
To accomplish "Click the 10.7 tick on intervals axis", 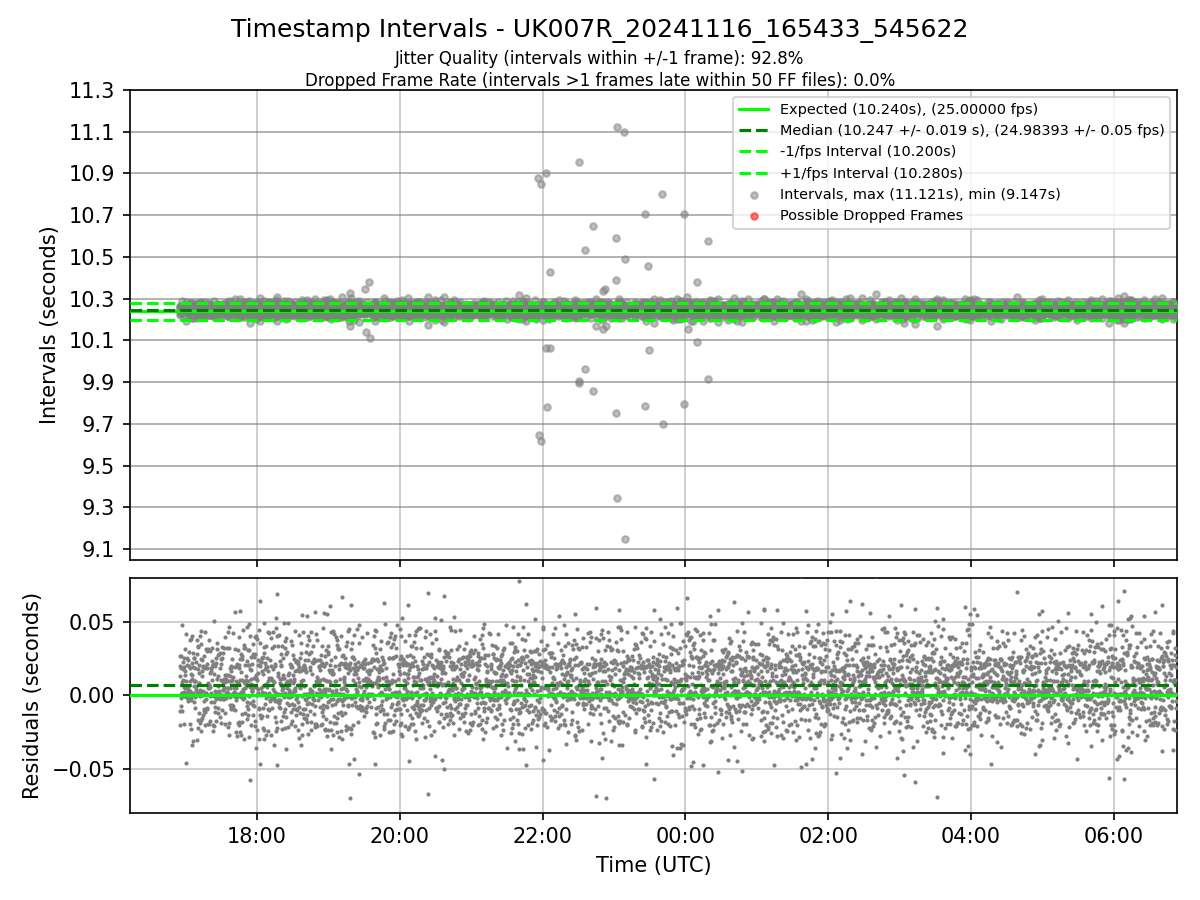I will (94, 216).
